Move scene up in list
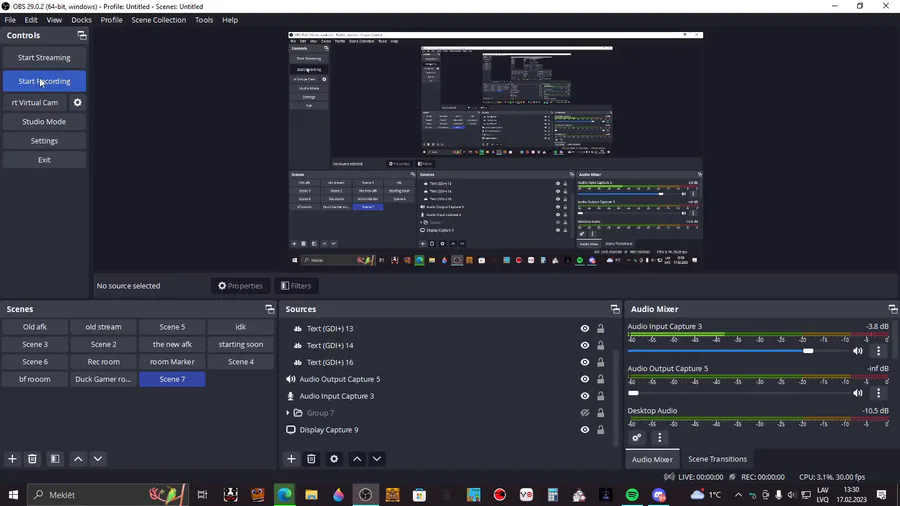The image size is (900, 506). point(78,459)
